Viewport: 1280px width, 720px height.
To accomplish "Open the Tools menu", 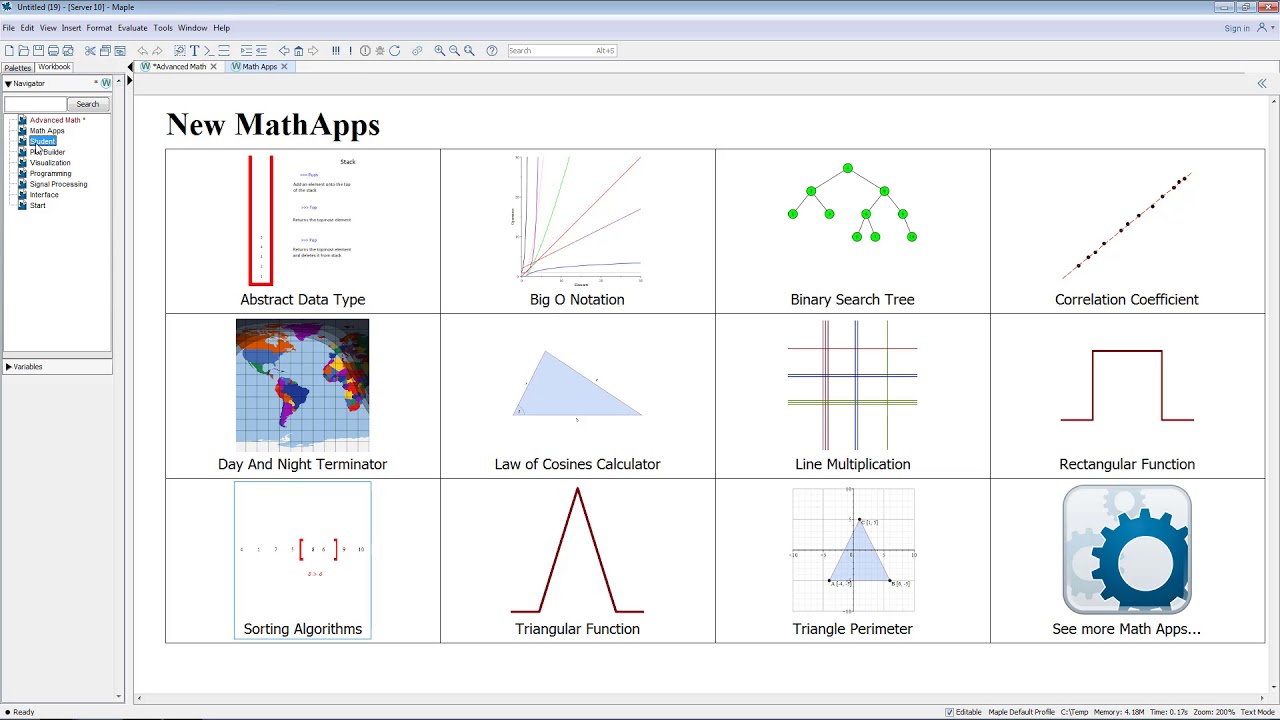I will [163, 28].
